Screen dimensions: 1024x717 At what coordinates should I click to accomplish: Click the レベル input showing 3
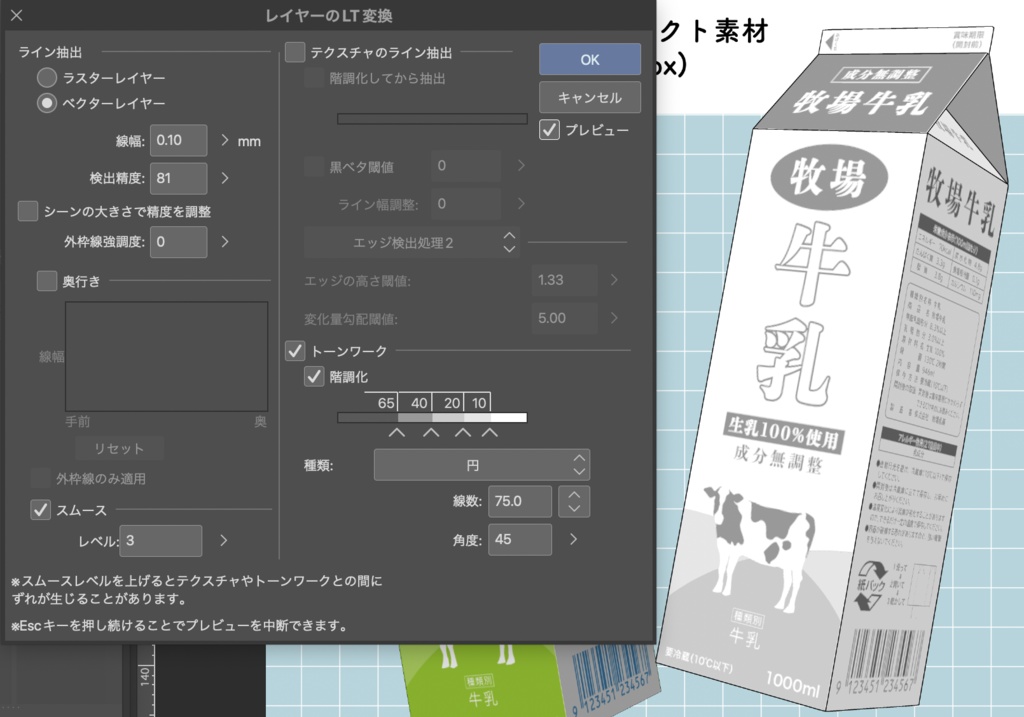click(160, 541)
